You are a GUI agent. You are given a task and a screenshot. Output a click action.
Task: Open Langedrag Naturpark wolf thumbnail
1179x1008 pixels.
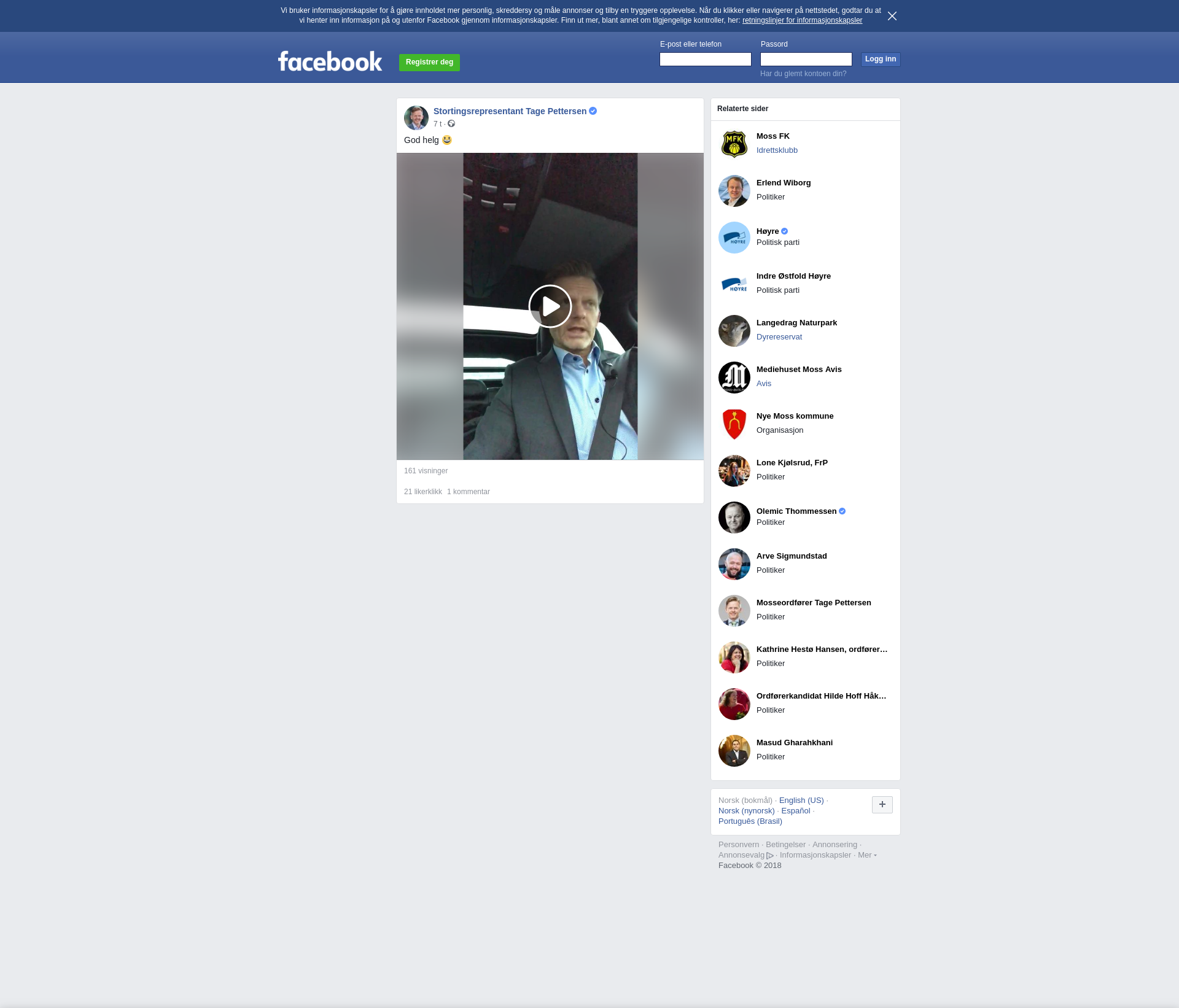pyautogui.click(x=734, y=331)
